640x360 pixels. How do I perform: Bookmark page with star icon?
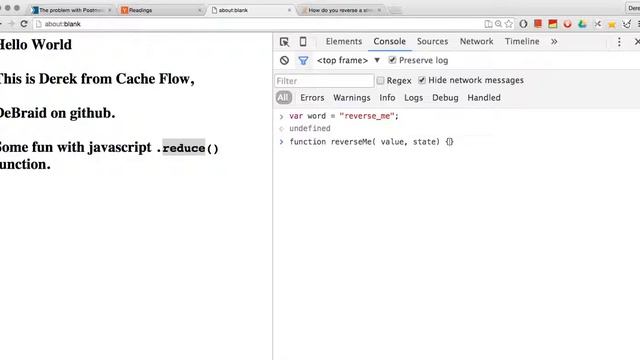coord(509,24)
